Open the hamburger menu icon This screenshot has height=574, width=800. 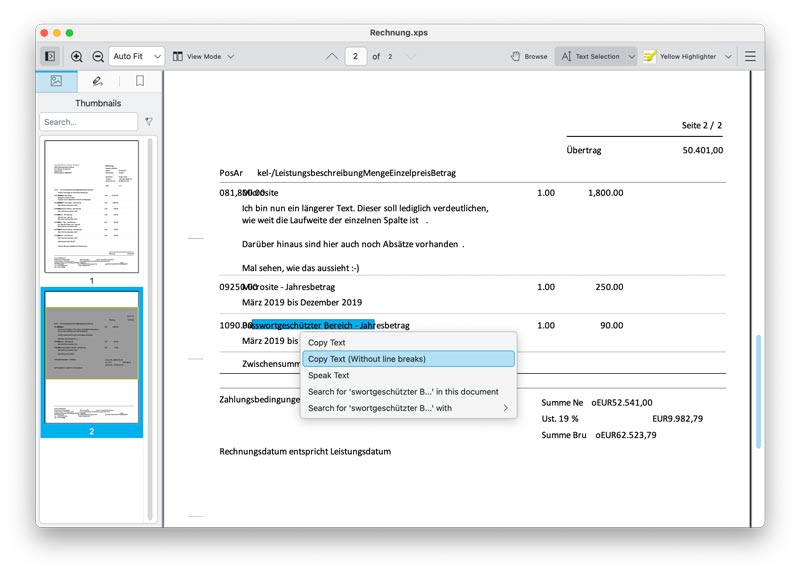coord(750,56)
